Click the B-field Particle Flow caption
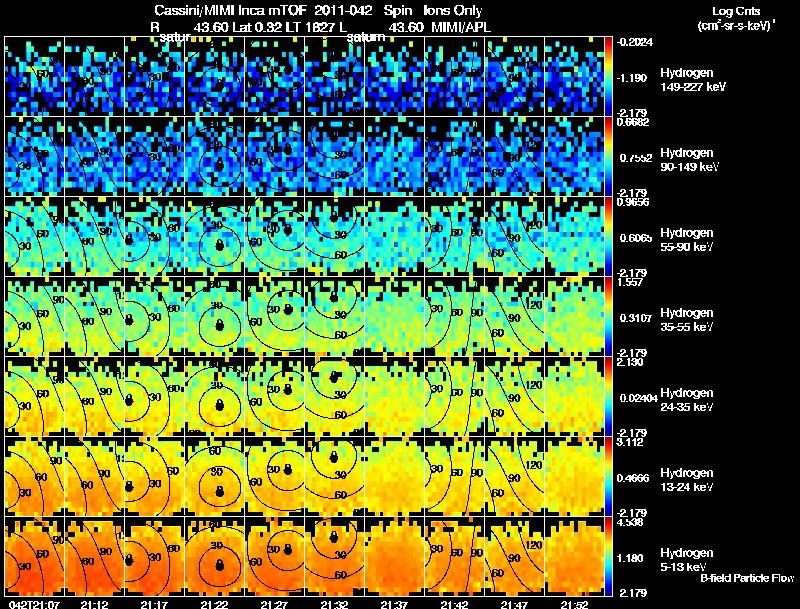The width and height of the screenshot is (800, 609). coord(747,578)
